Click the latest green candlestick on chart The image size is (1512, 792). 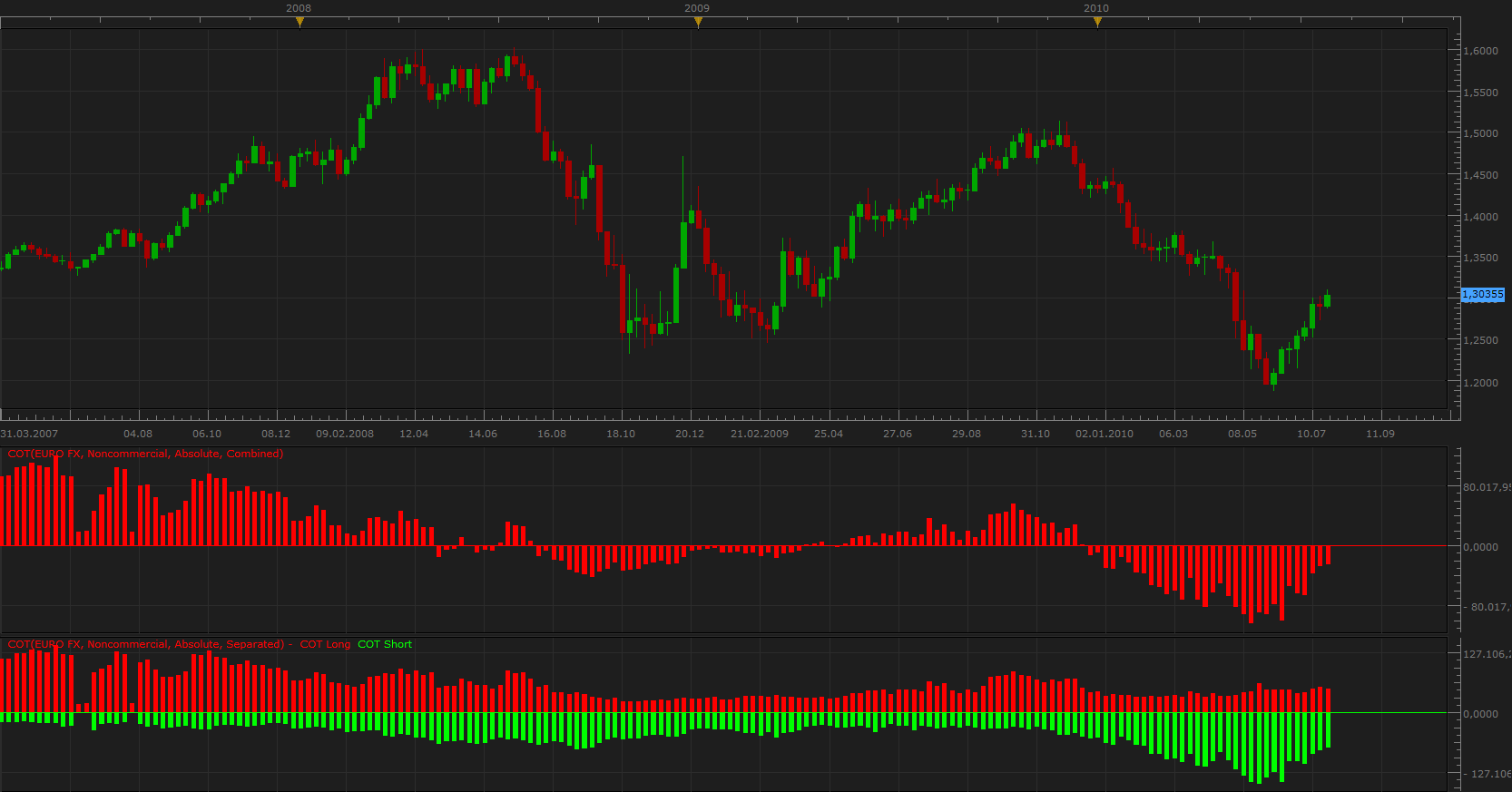click(x=1328, y=299)
